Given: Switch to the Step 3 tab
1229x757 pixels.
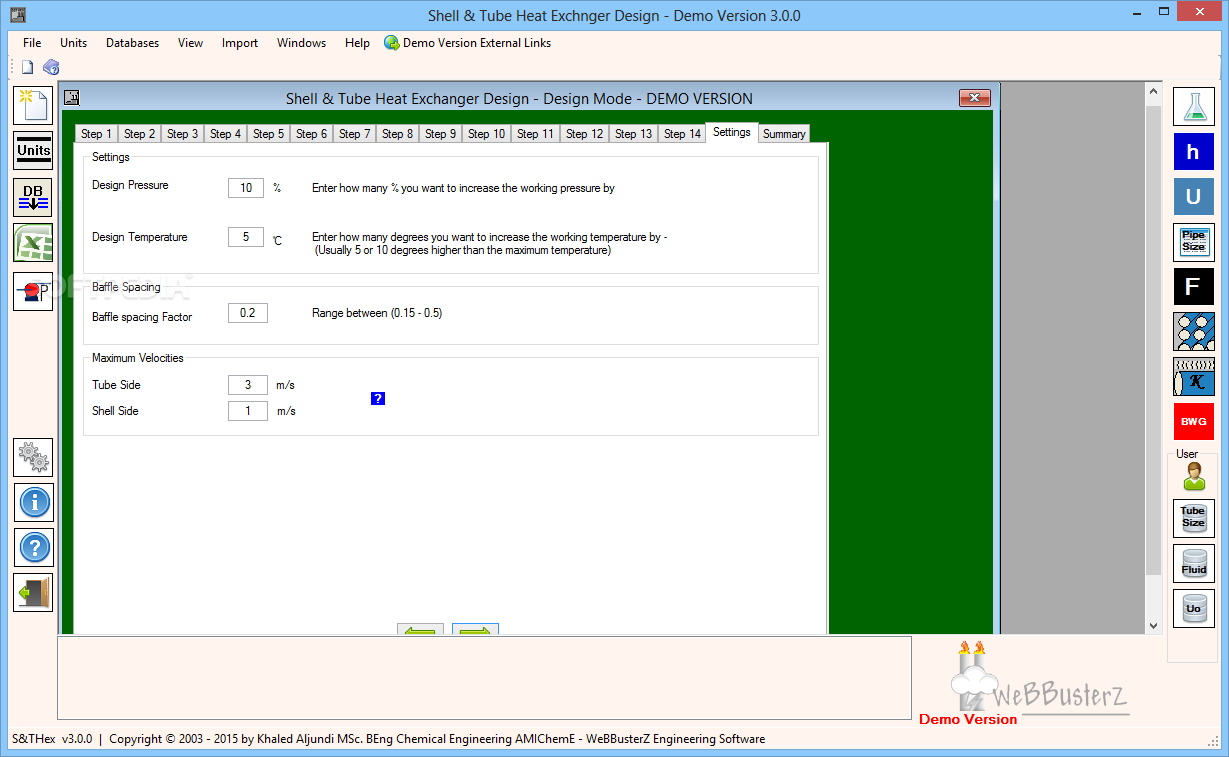Looking at the screenshot, I should click(x=182, y=134).
